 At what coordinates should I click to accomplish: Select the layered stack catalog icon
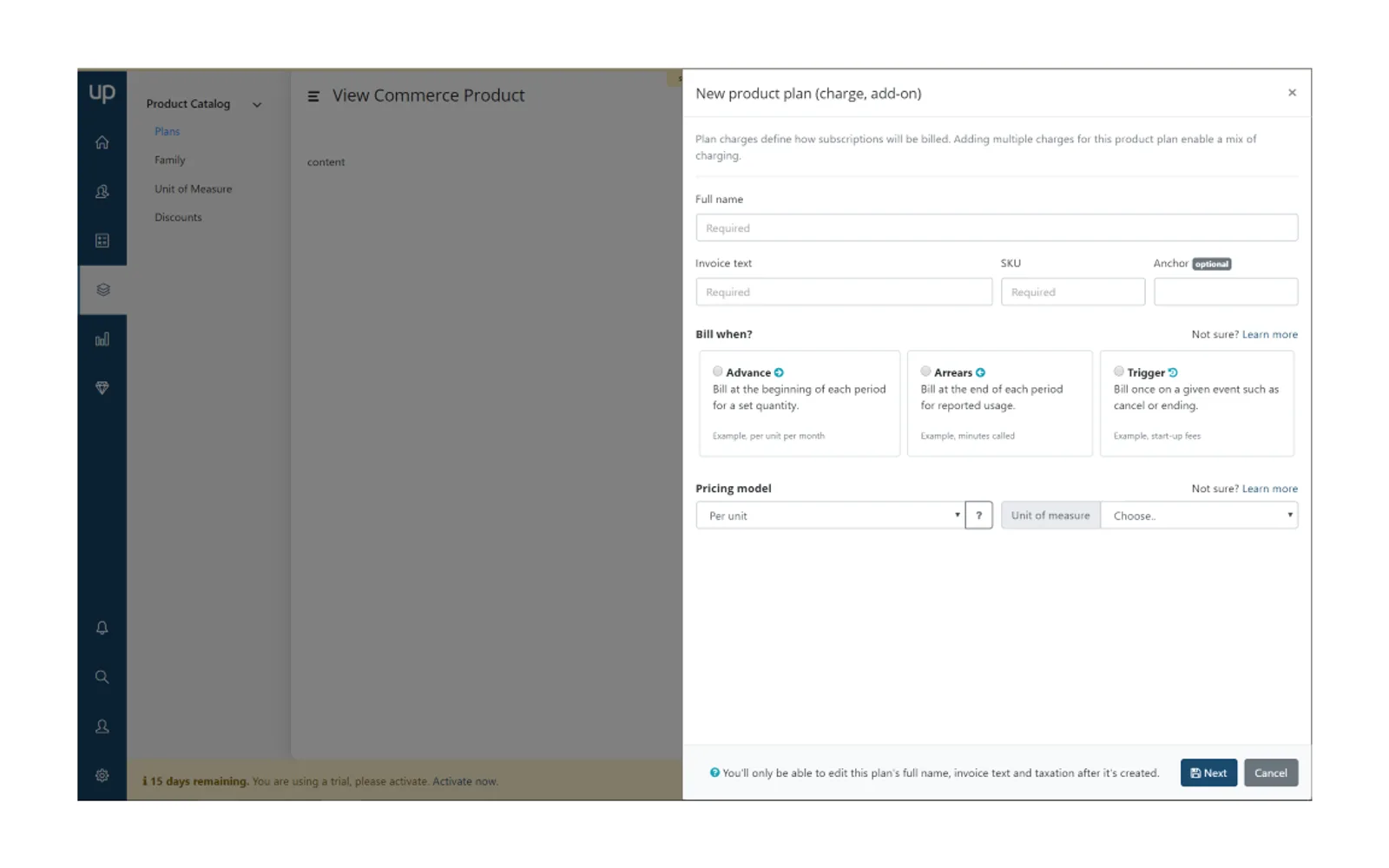(102, 290)
